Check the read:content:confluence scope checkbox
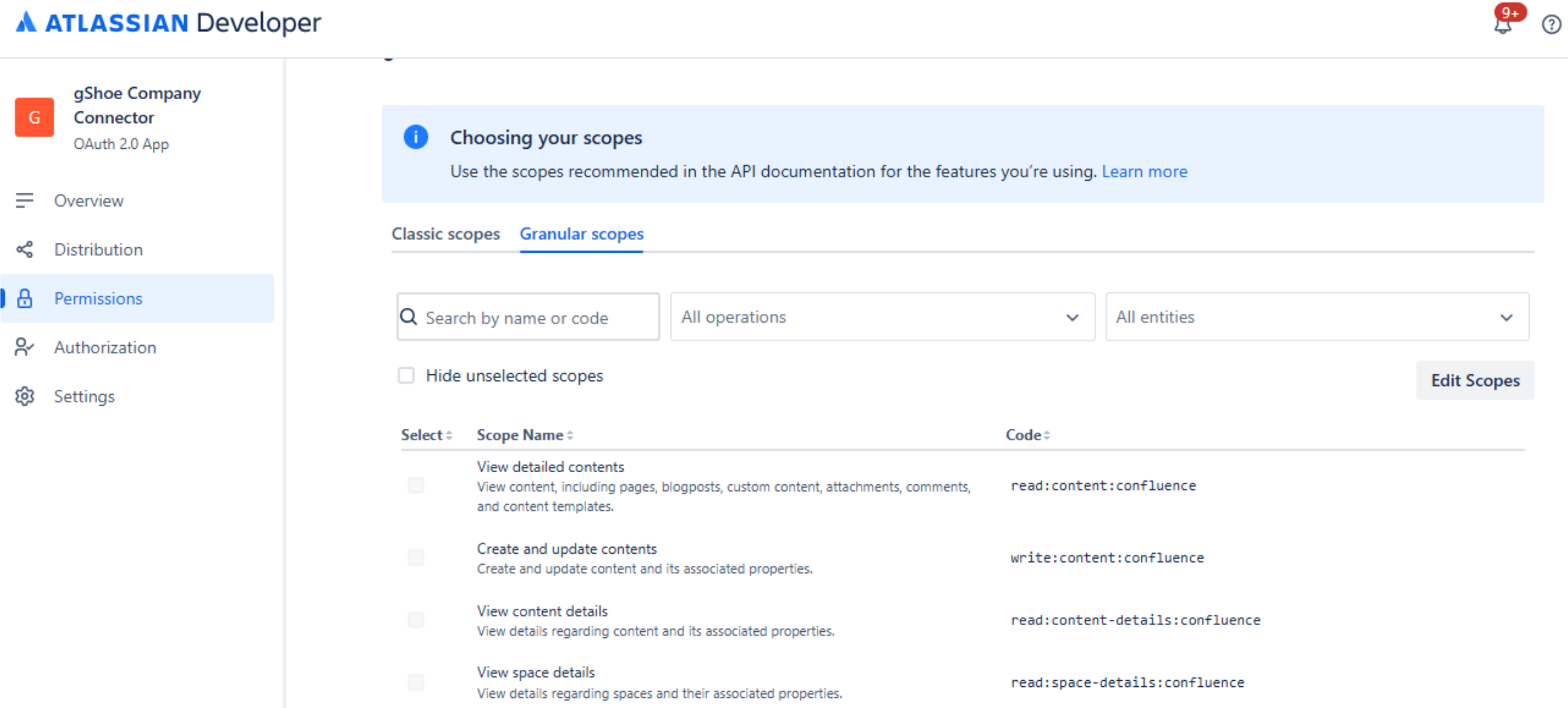 click(x=415, y=485)
